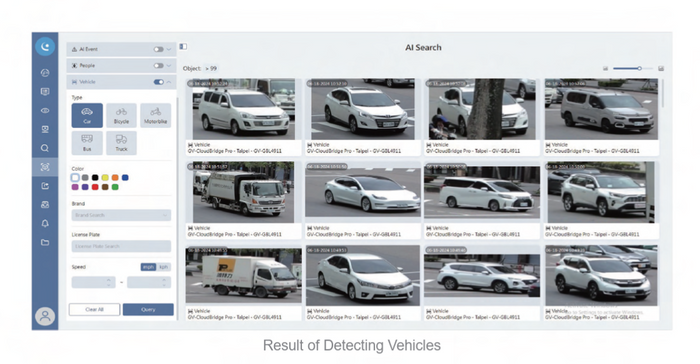Open the monitor display sidebar icon
Image resolution: width=700 pixels, height=364 pixels.
pyautogui.click(x=45, y=92)
